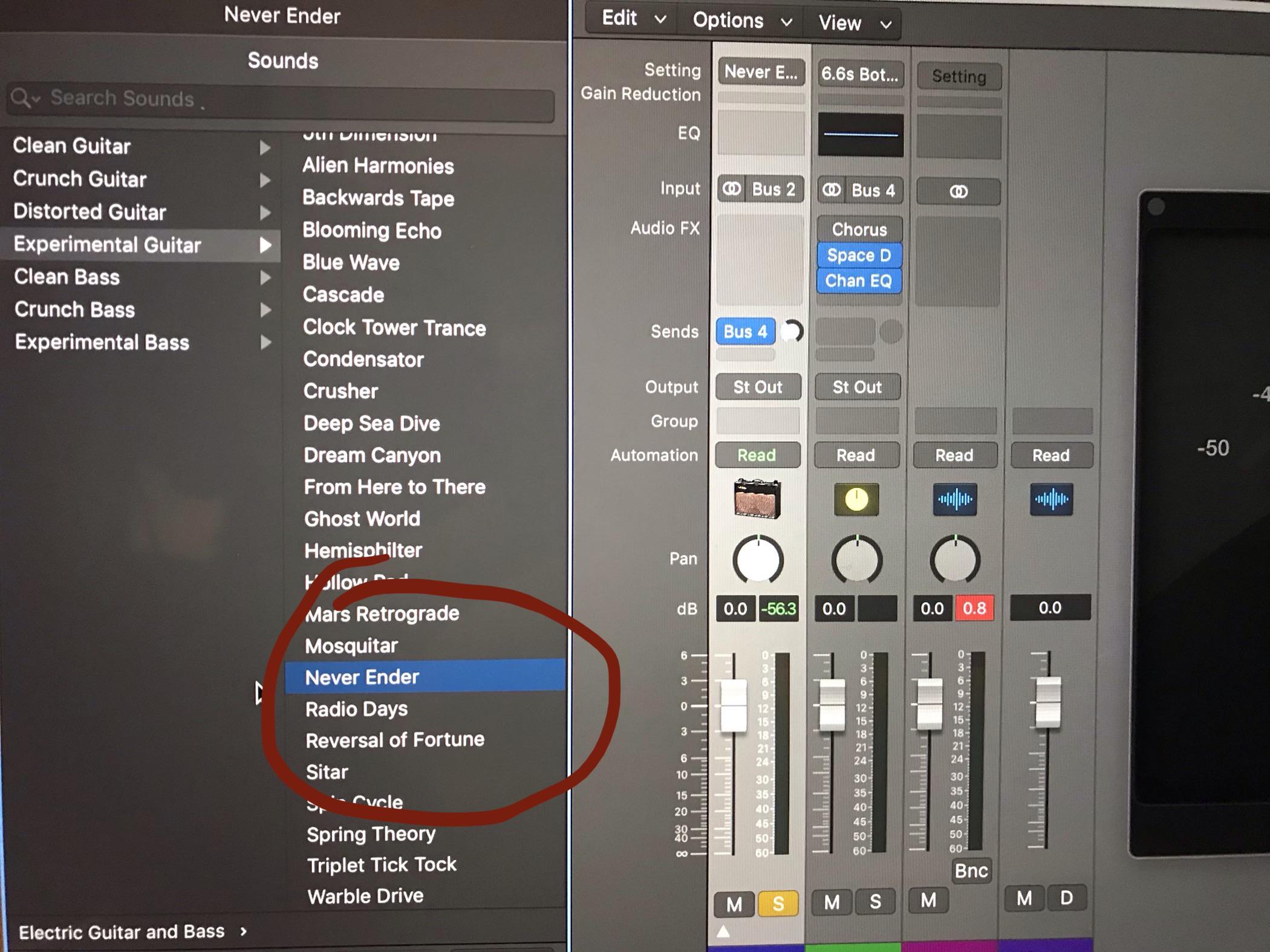This screenshot has width=1270, height=952.
Task: Toggle the Chan EQ plugin on the aux strip
Action: pos(859,281)
